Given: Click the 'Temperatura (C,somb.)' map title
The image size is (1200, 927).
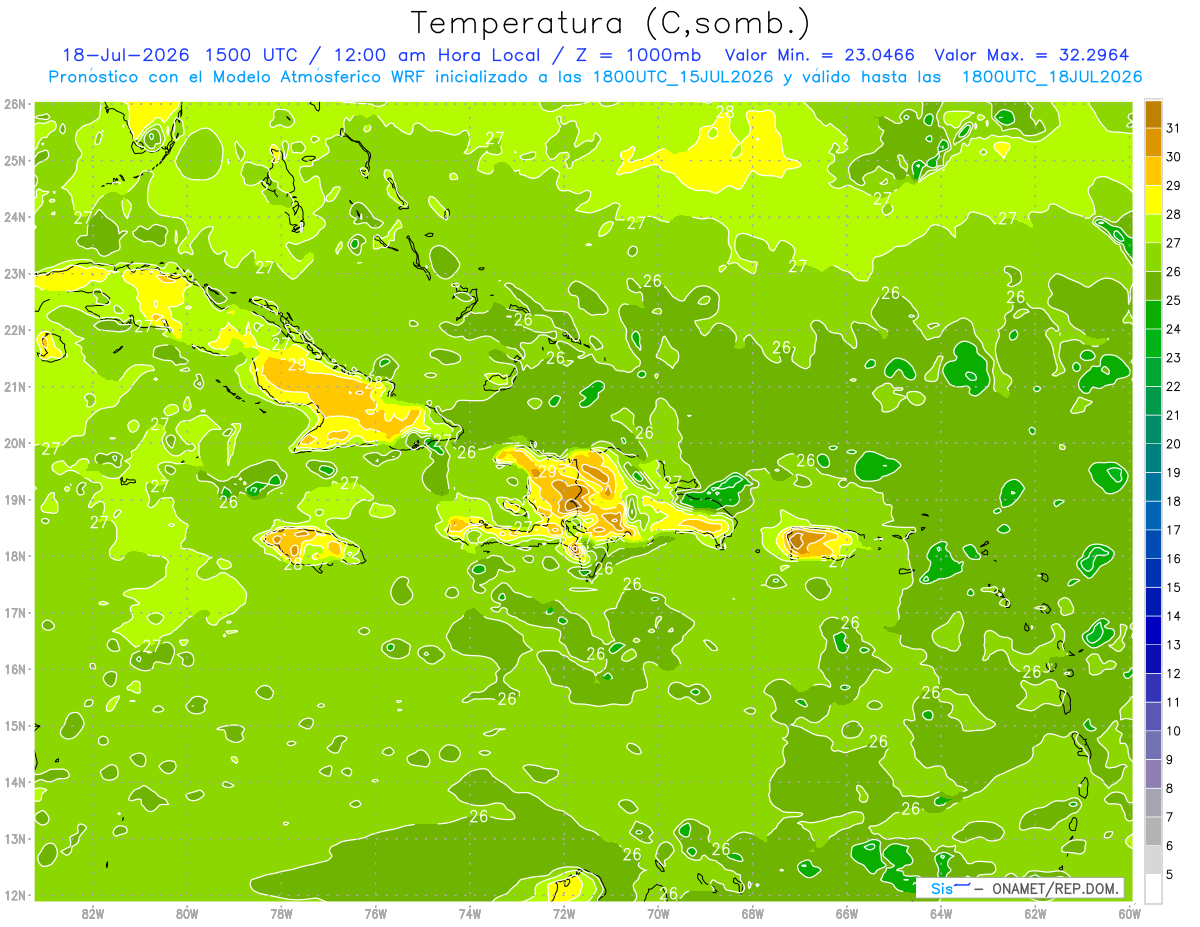Looking at the screenshot, I should pos(611,23).
